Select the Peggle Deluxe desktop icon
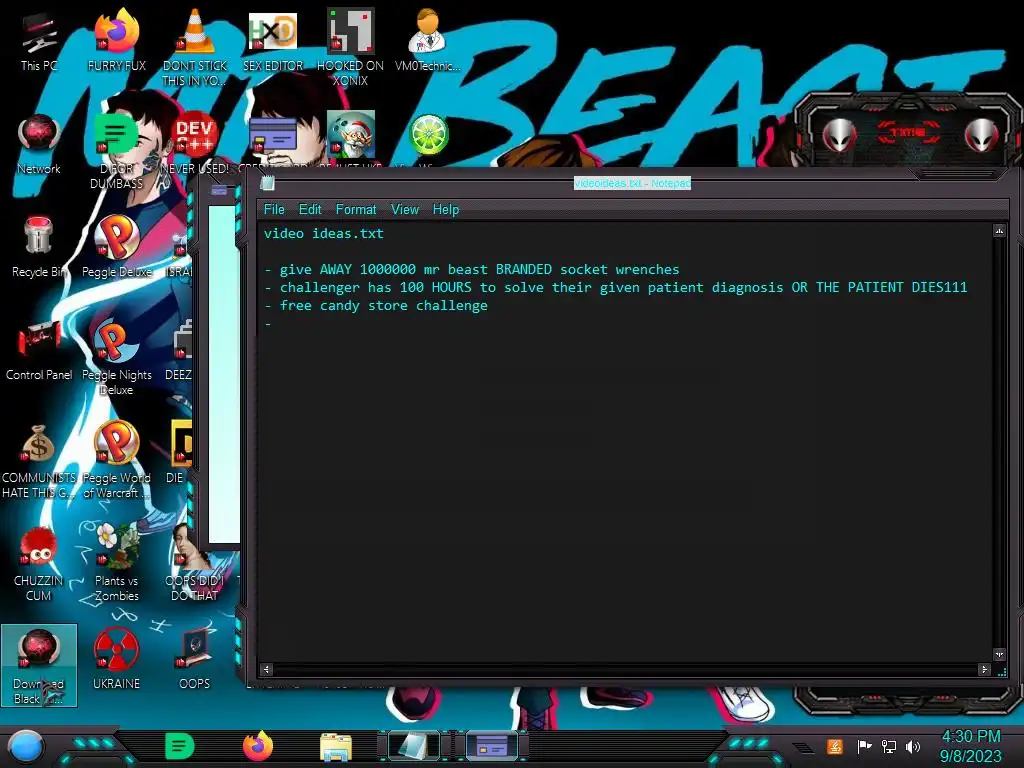The height and width of the screenshot is (768, 1024). click(117, 247)
